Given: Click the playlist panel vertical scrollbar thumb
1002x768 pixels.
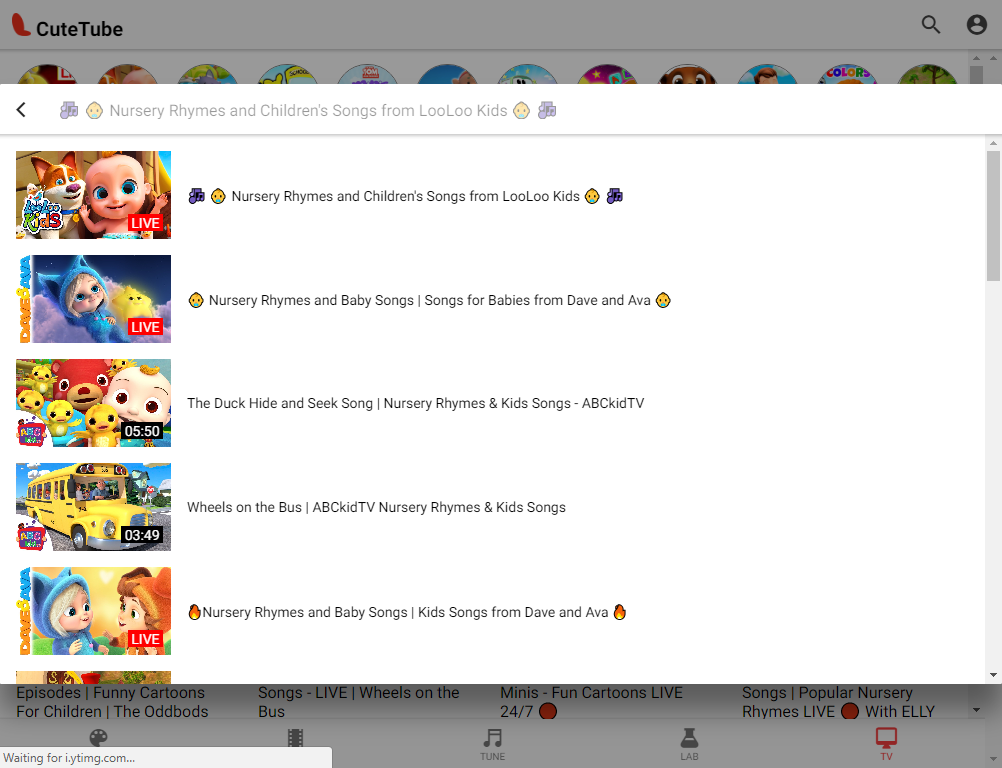Looking at the screenshot, I should (x=993, y=216).
